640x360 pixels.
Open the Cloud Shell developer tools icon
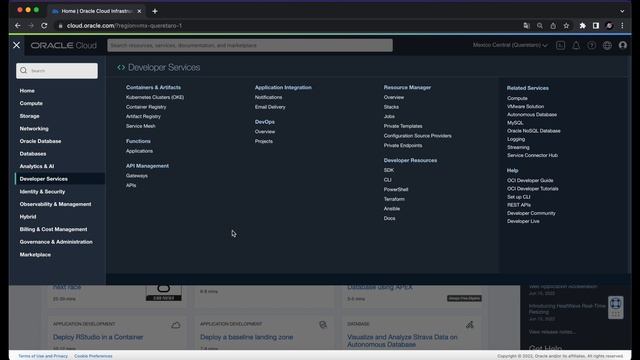(560, 45)
